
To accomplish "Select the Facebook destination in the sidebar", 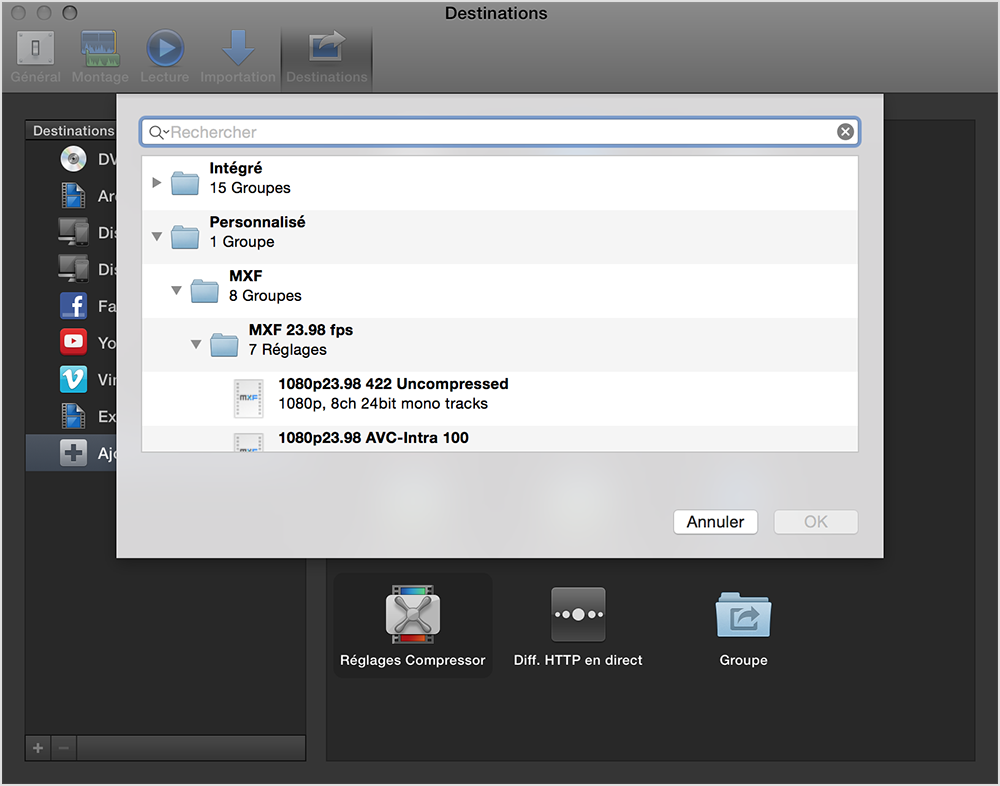I will pyautogui.click(x=73, y=305).
